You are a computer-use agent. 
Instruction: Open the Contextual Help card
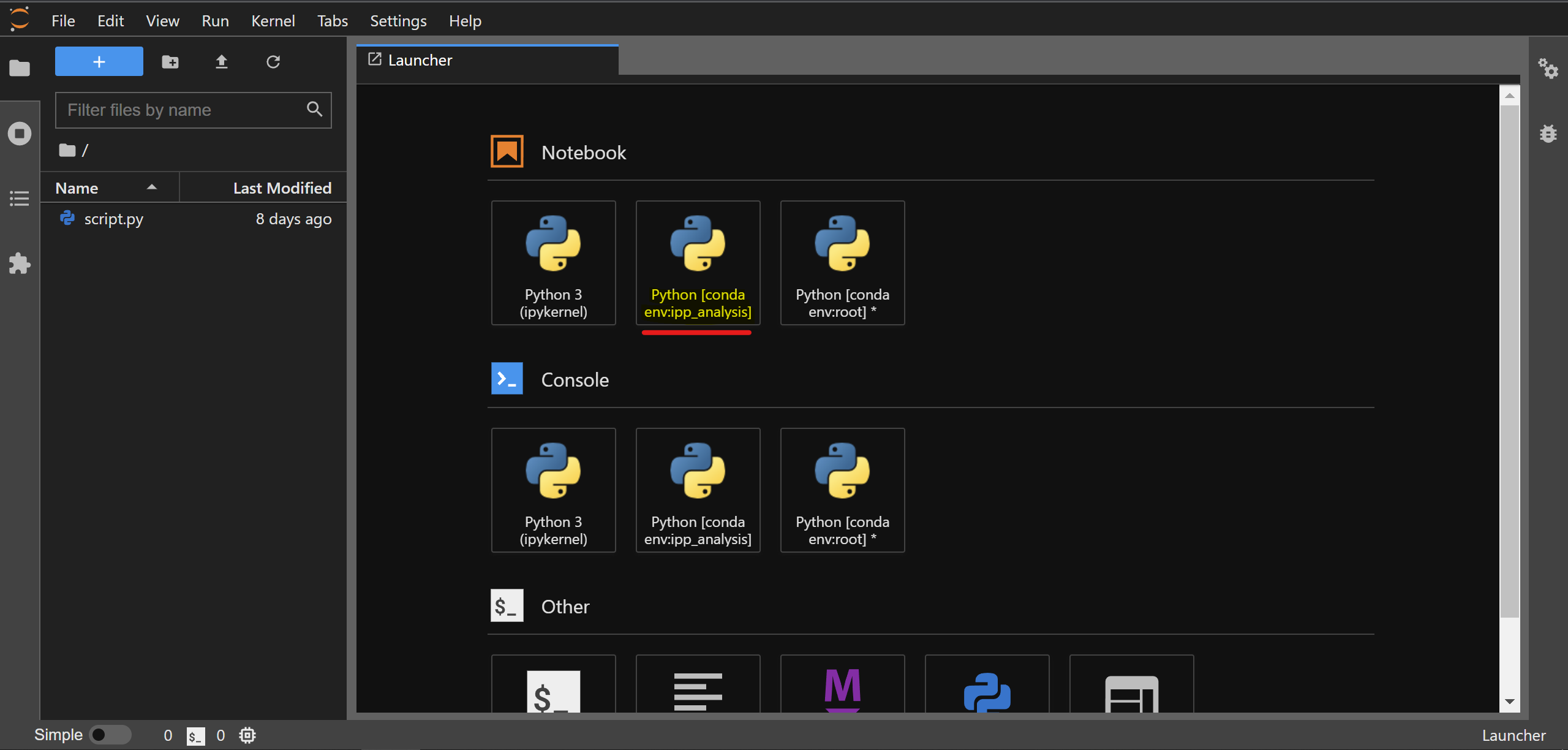[1132, 684]
